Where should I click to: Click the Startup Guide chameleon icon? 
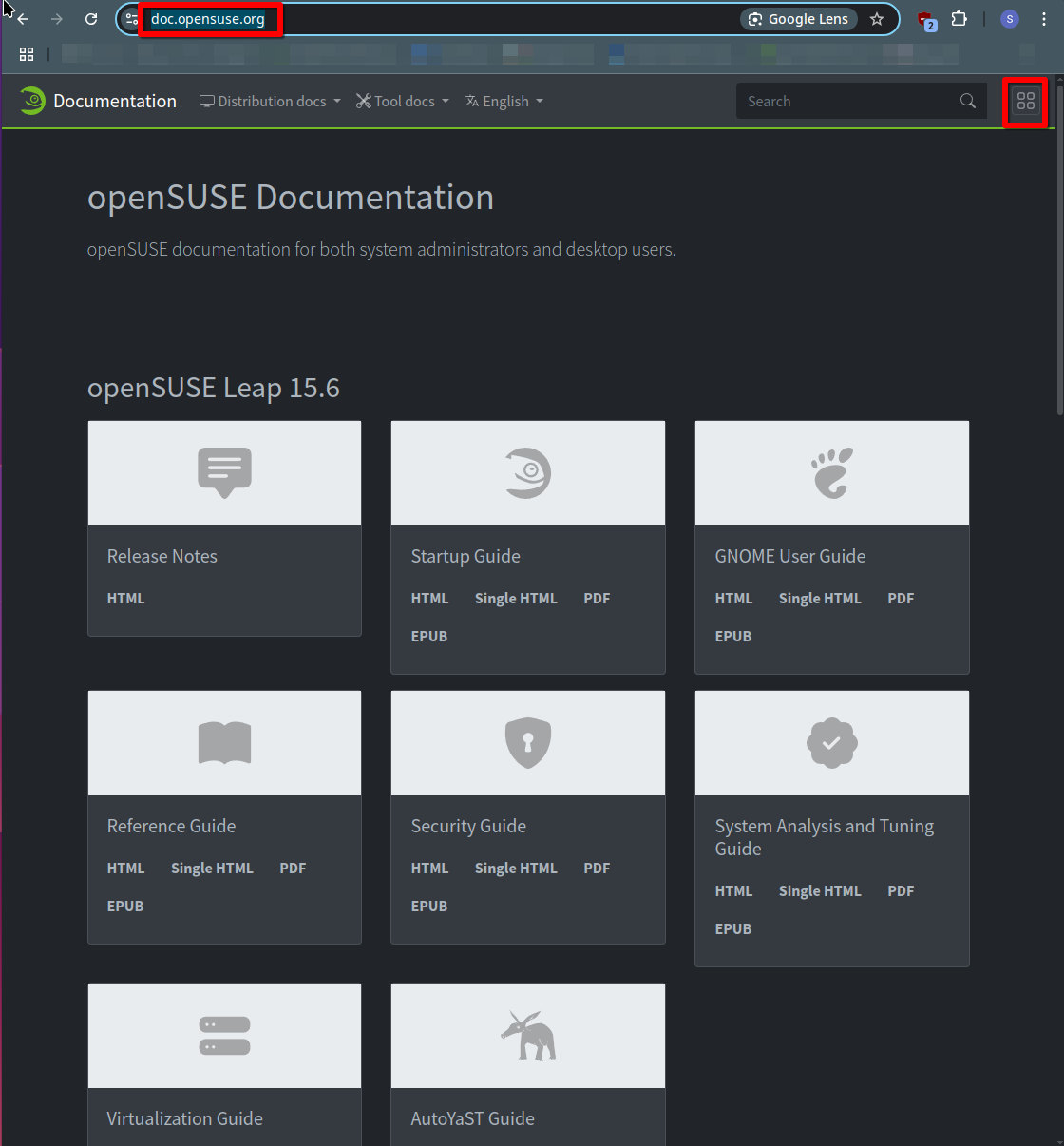click(528, 472)
